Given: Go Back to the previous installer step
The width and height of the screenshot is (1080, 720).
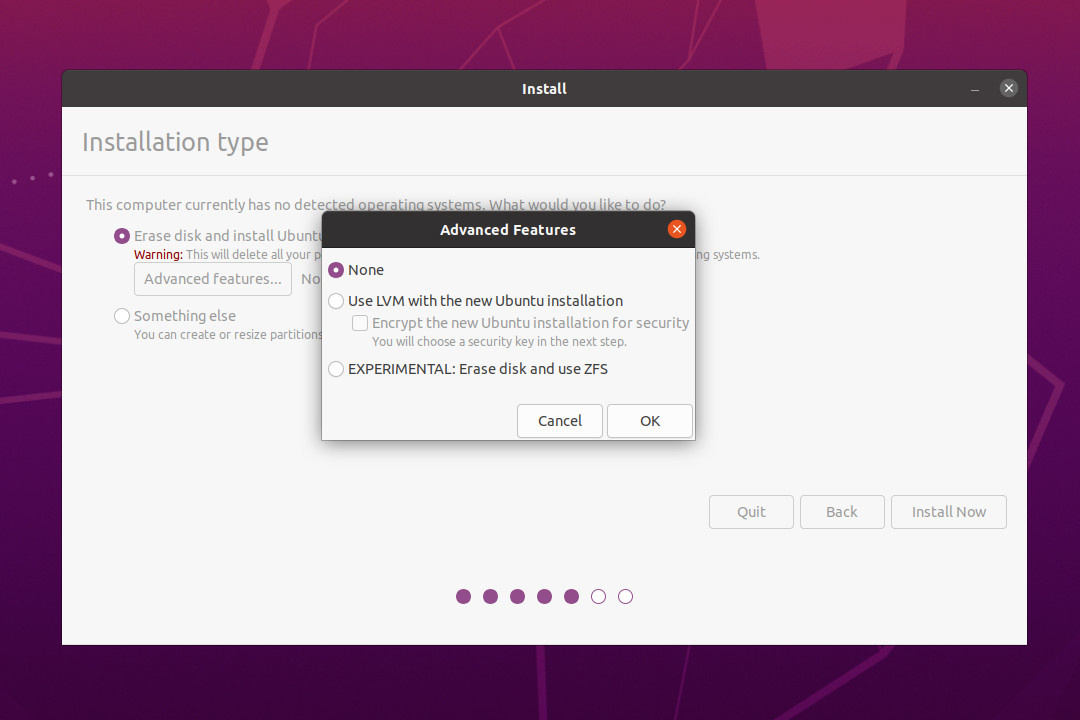Looking at the screenshot, I should [x=842, y=512].
